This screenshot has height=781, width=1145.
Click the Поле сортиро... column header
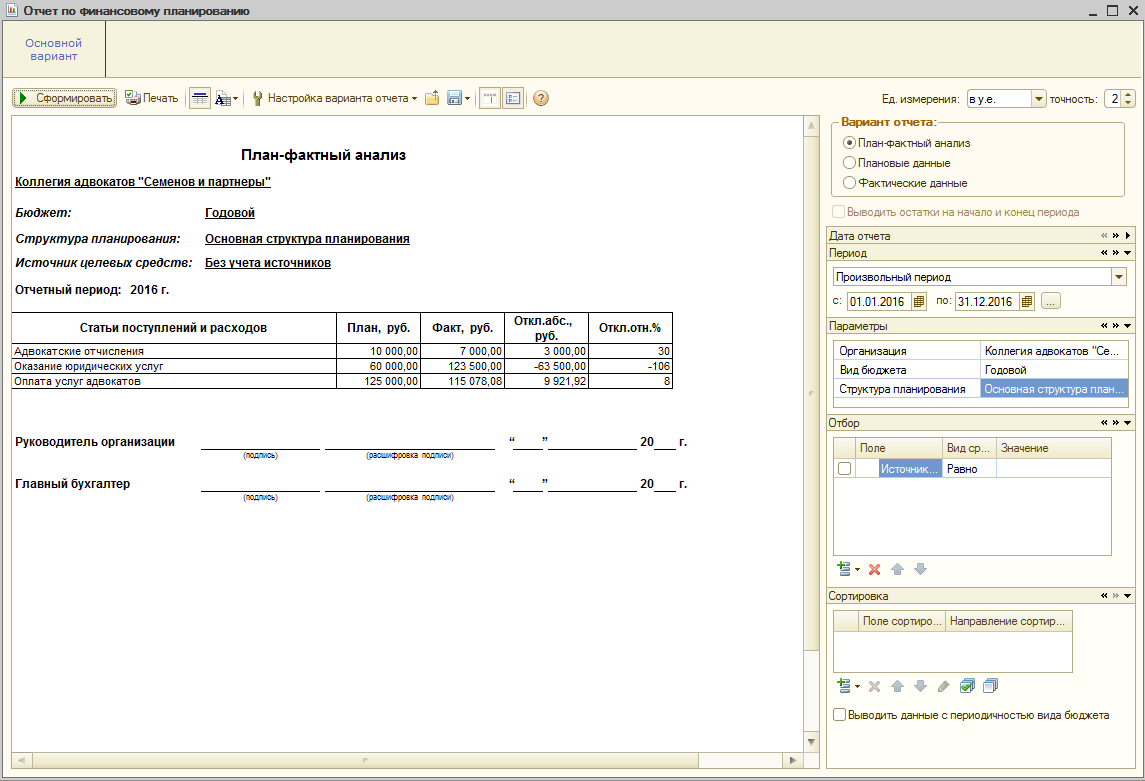(902, 621)
